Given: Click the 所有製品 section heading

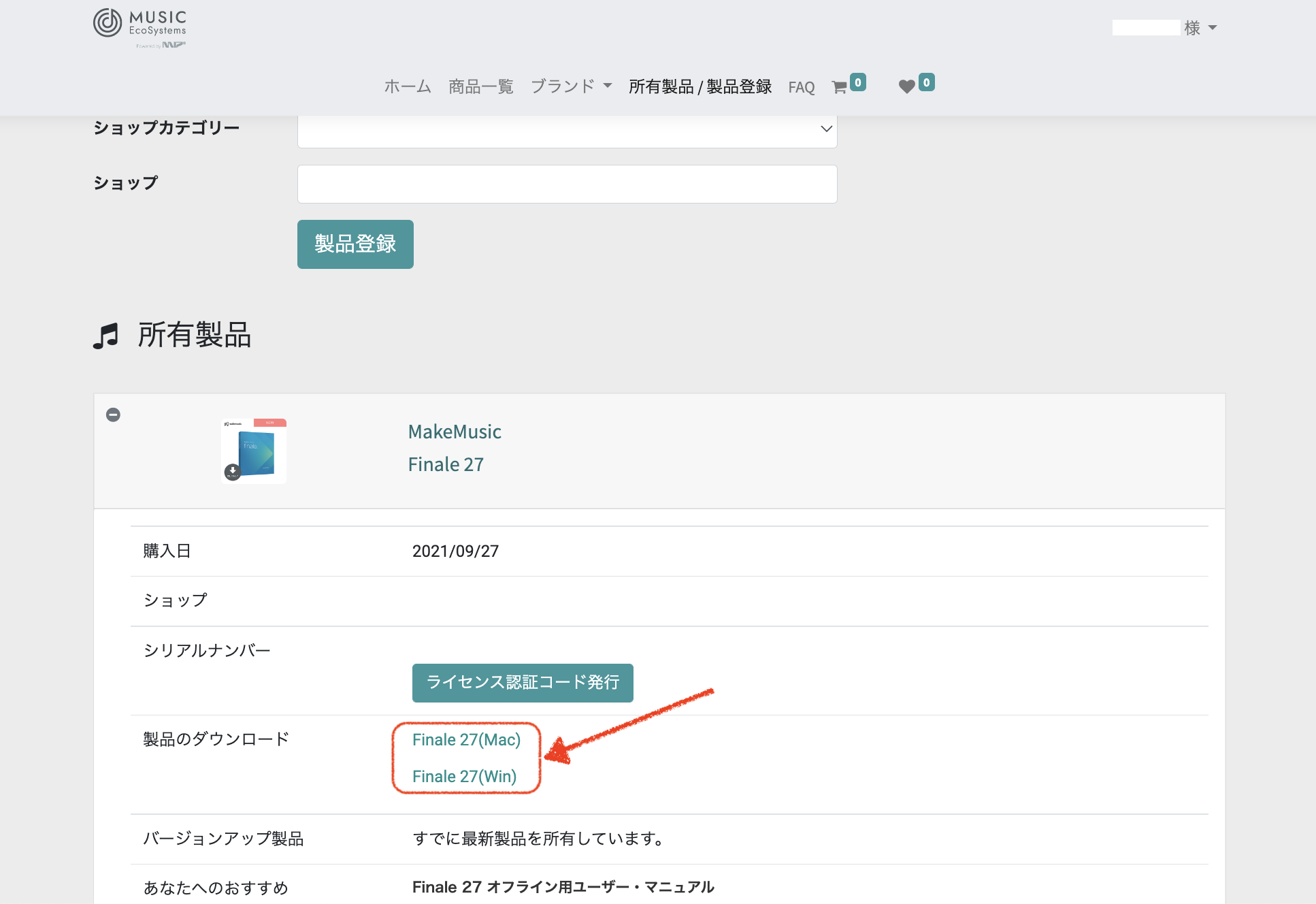Looking at the screenshot, I should pos(195,335).
